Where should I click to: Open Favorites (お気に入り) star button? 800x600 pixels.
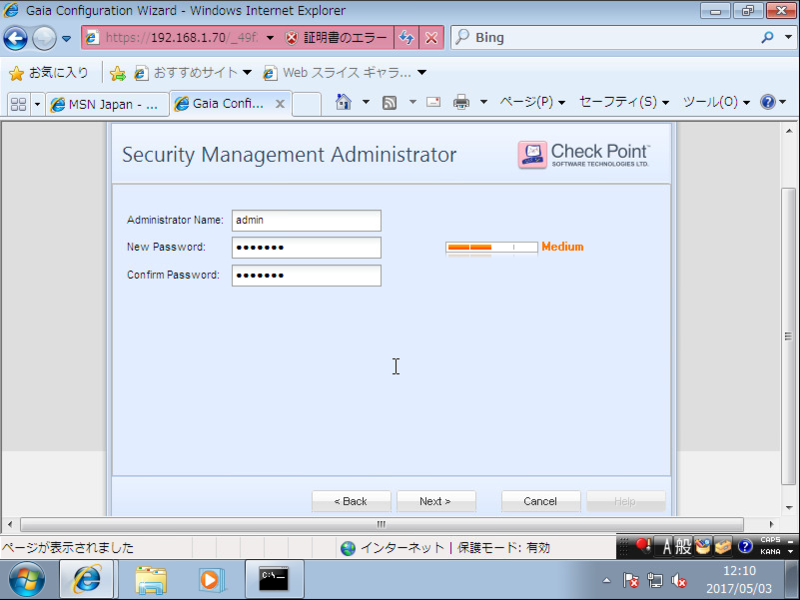(x=48, y=73)
